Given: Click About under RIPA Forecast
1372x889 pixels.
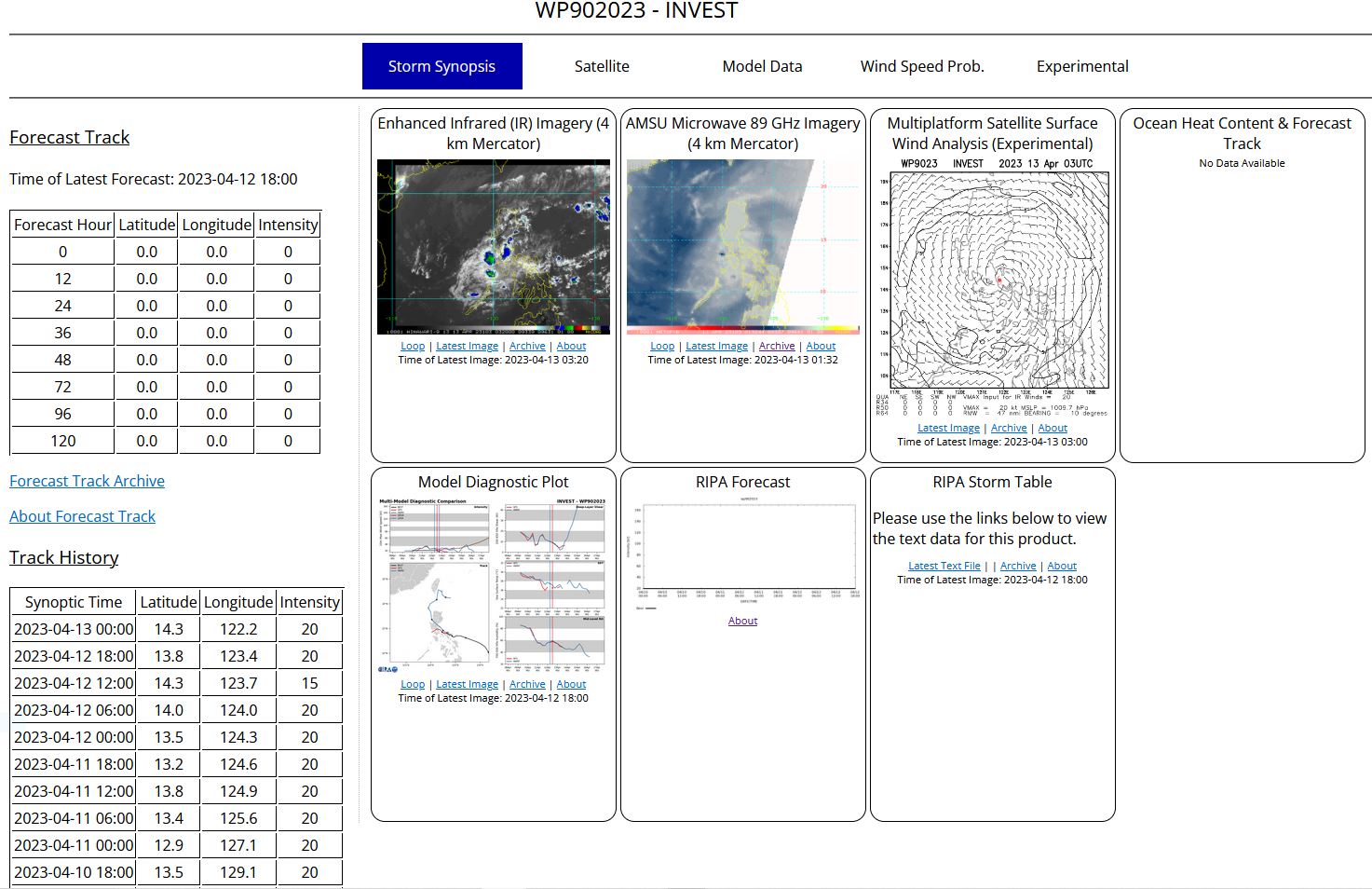Looking at the screenshot, I should pyautogui.click(x=742, y=621).
